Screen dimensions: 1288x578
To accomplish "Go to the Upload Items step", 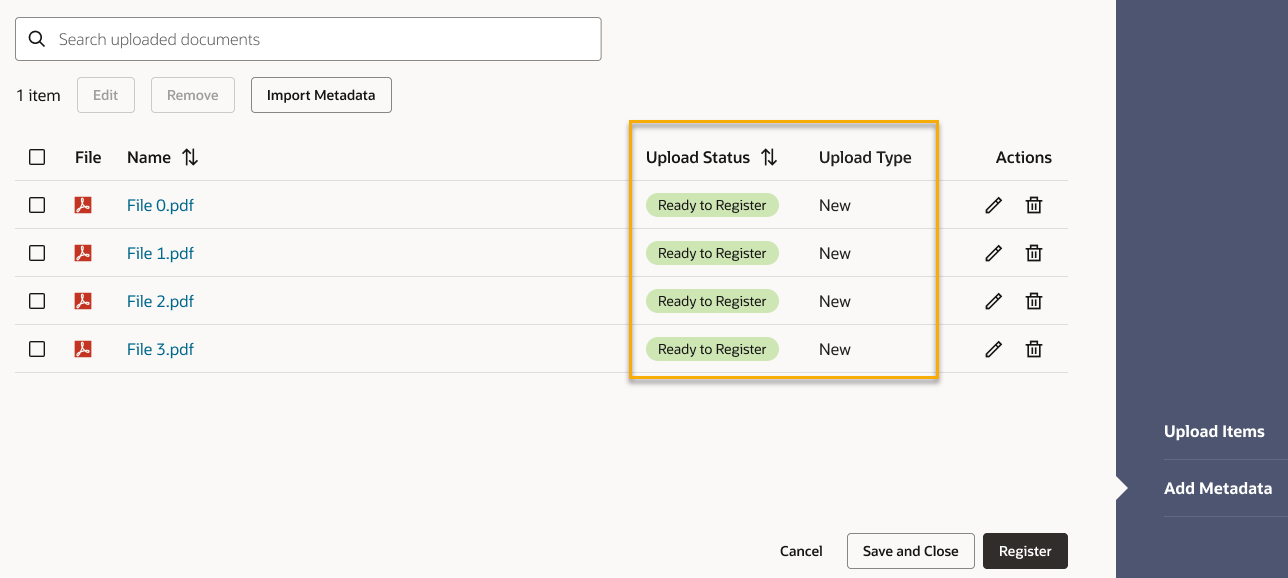I will point(1214,432).
